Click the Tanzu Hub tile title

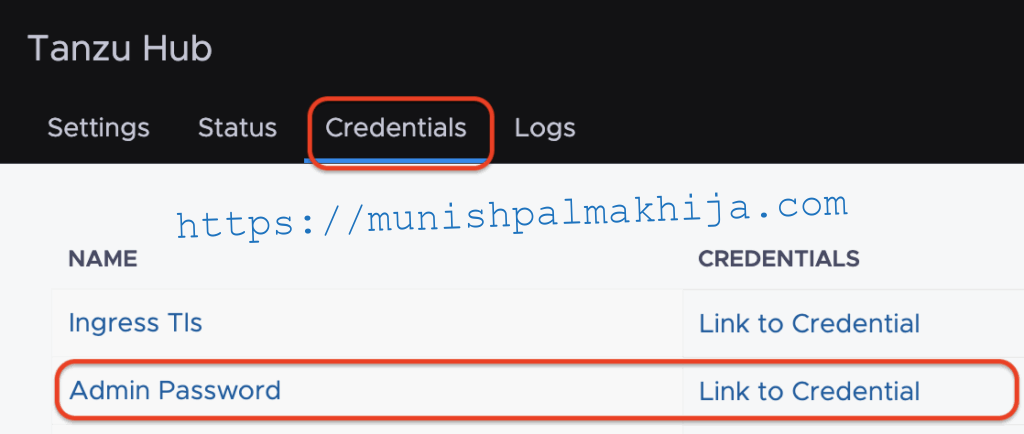point(120,49)
